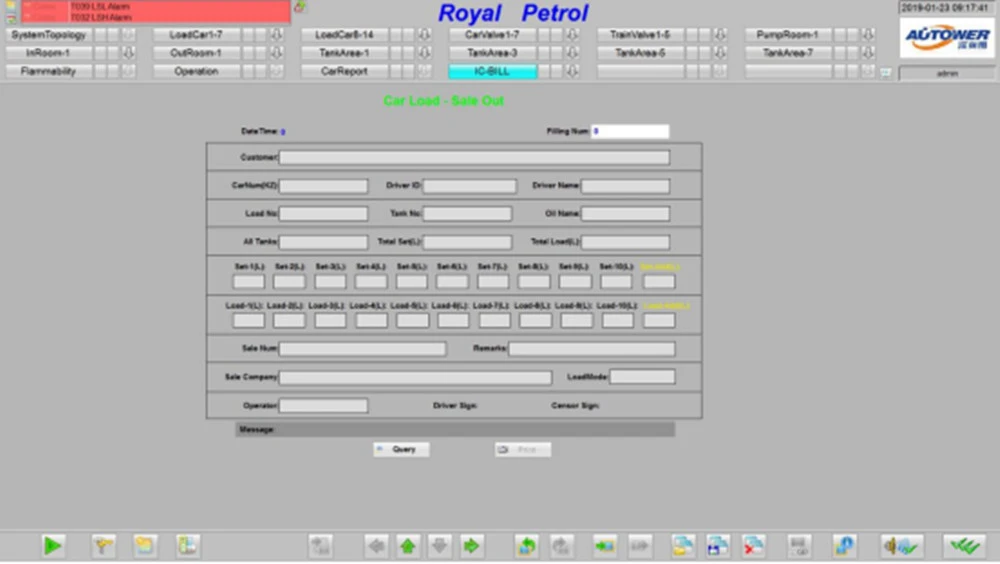Click the red X delete file icon
The width and height of the screenshot is (1000, 564).
point(754,546)
